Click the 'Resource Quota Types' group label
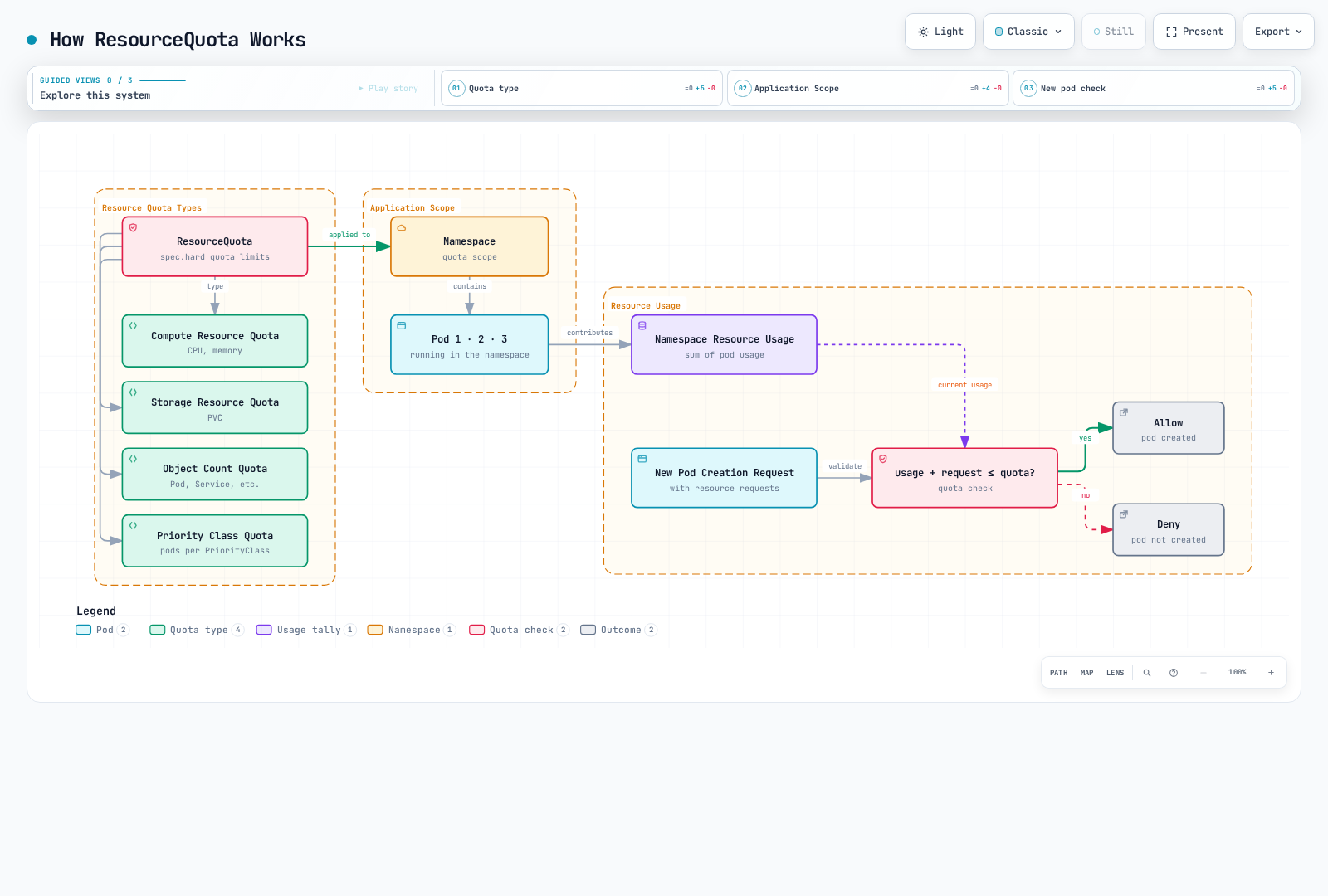This screenshot has width=1328, height=896. pyautogui.click(x=152, y=208)
